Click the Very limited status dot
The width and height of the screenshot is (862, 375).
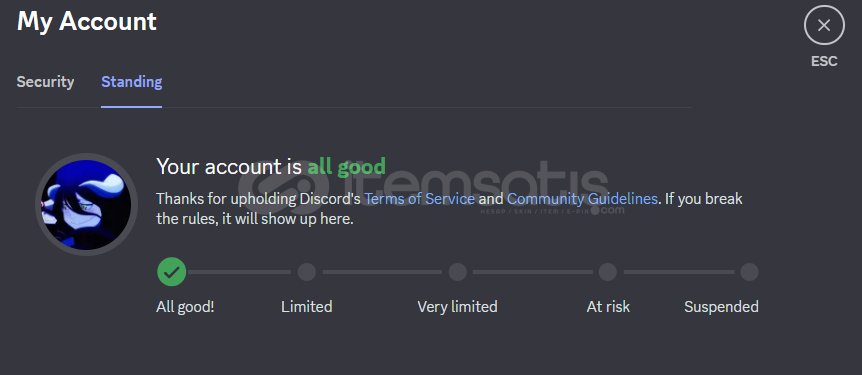(x=457, y=272)
